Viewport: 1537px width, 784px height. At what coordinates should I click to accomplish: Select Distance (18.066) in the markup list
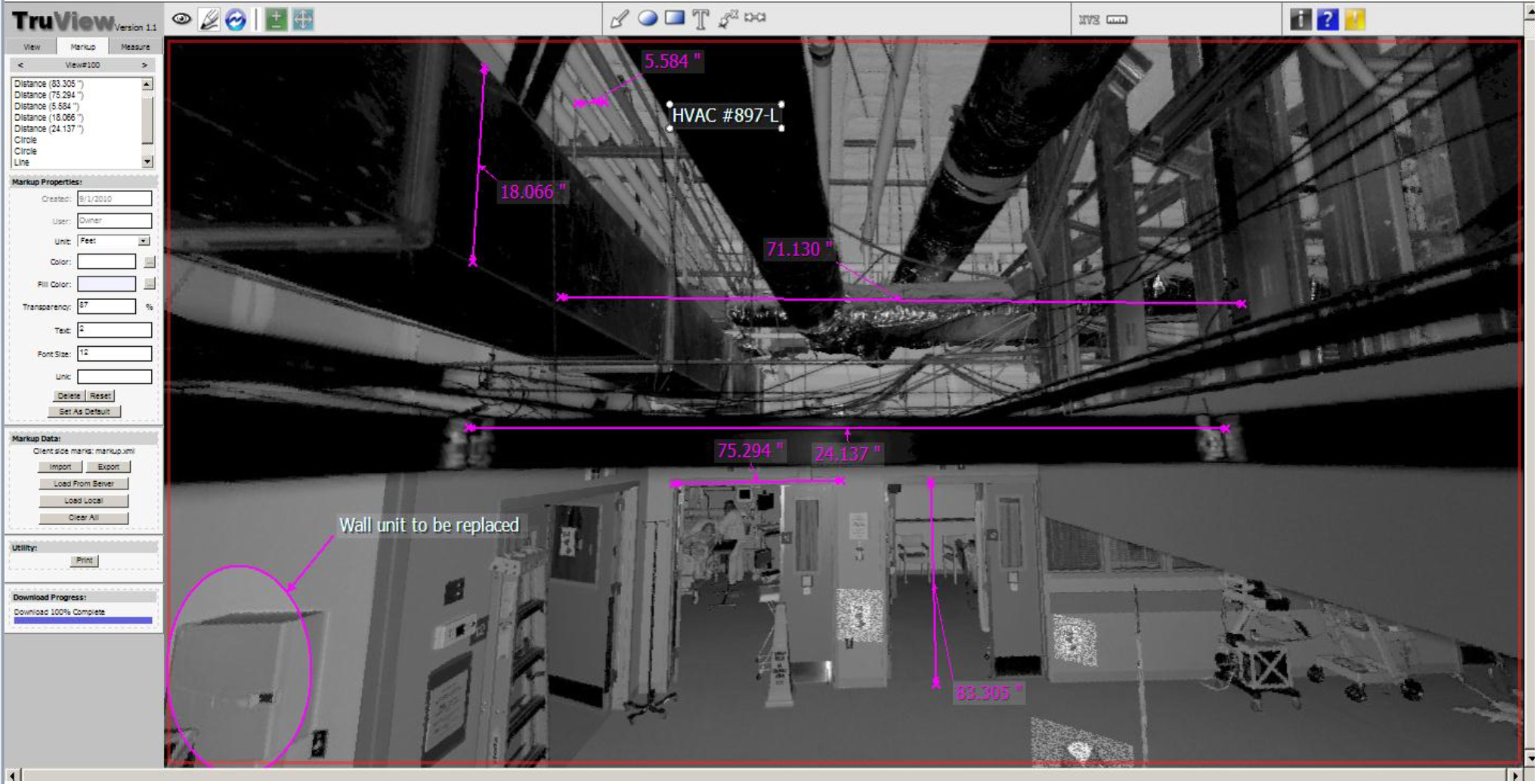49,118
